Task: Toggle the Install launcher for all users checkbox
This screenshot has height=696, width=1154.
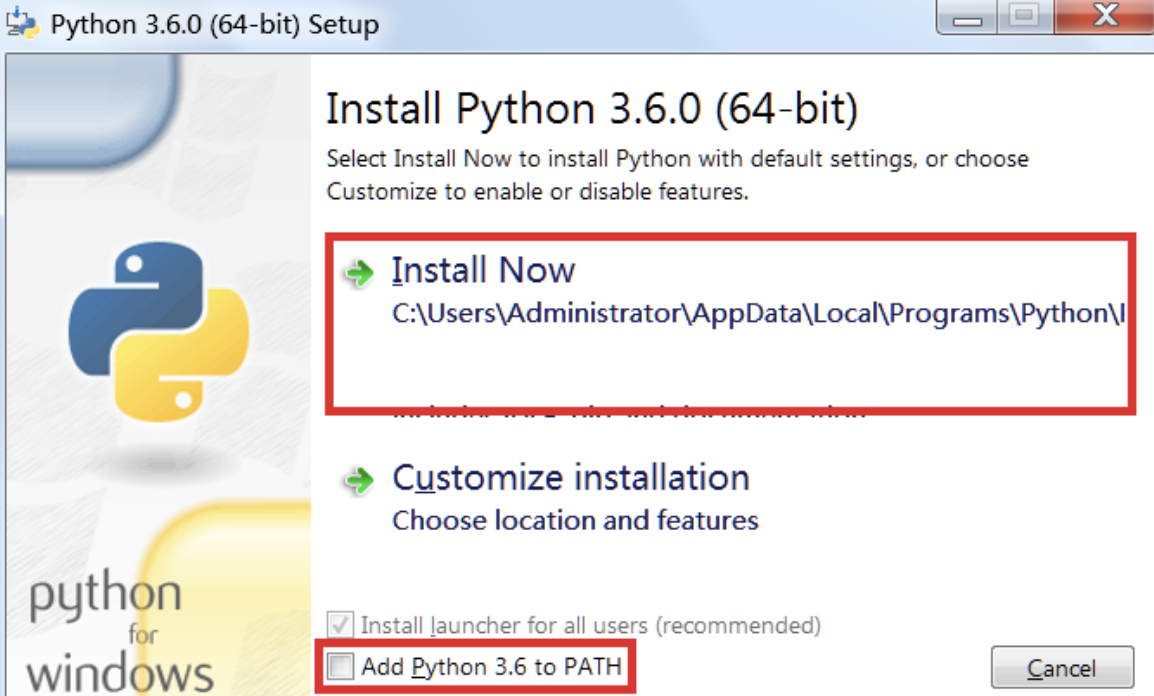Action: (341, 626)
